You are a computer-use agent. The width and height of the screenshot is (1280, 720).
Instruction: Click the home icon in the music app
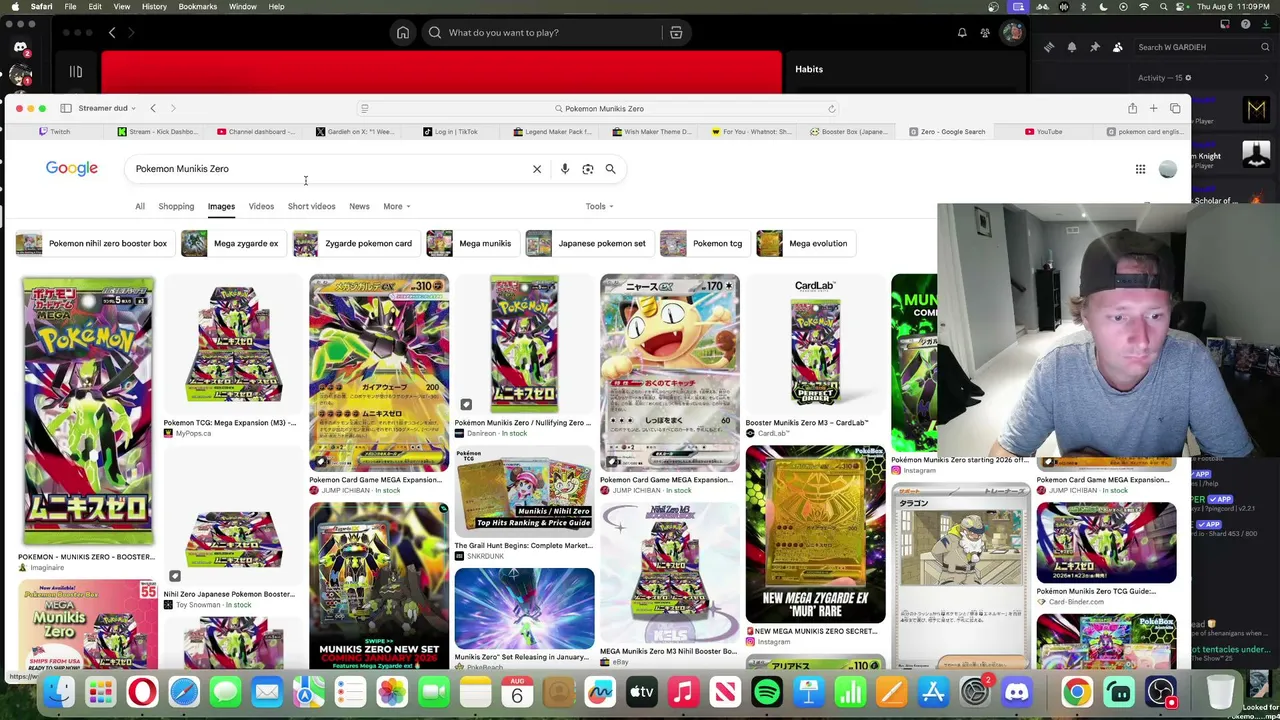point(403,33)
